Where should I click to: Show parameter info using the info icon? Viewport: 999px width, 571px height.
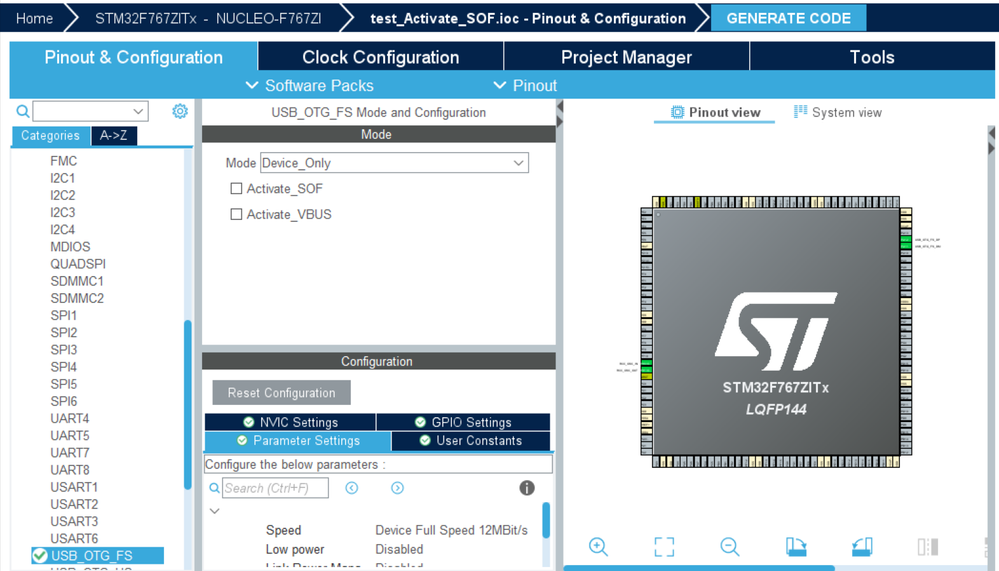[527, 488]
